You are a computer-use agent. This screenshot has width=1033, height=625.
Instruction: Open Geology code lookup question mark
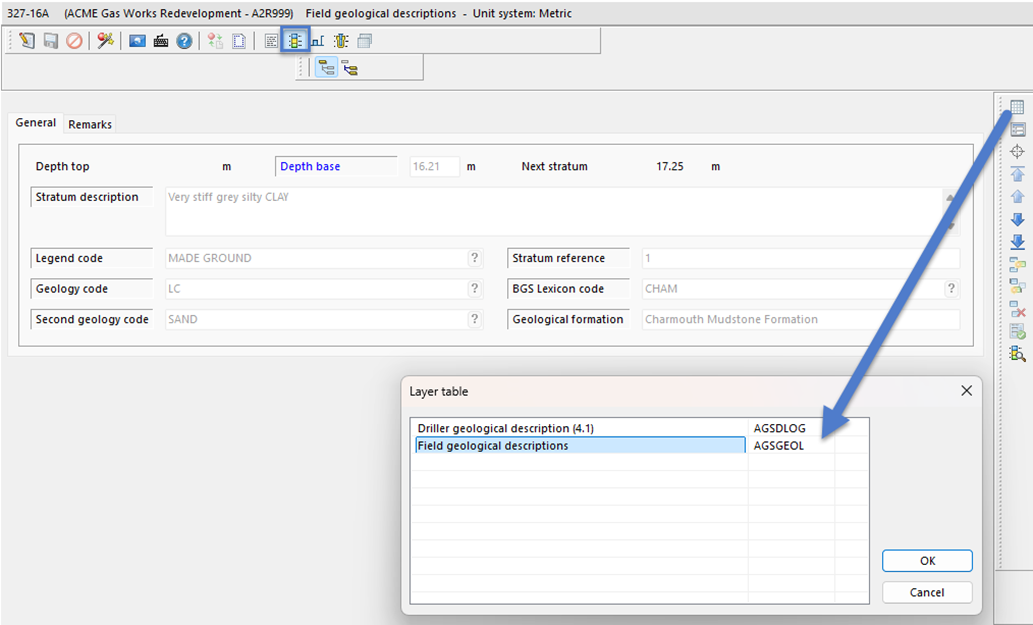coord(475,289)
